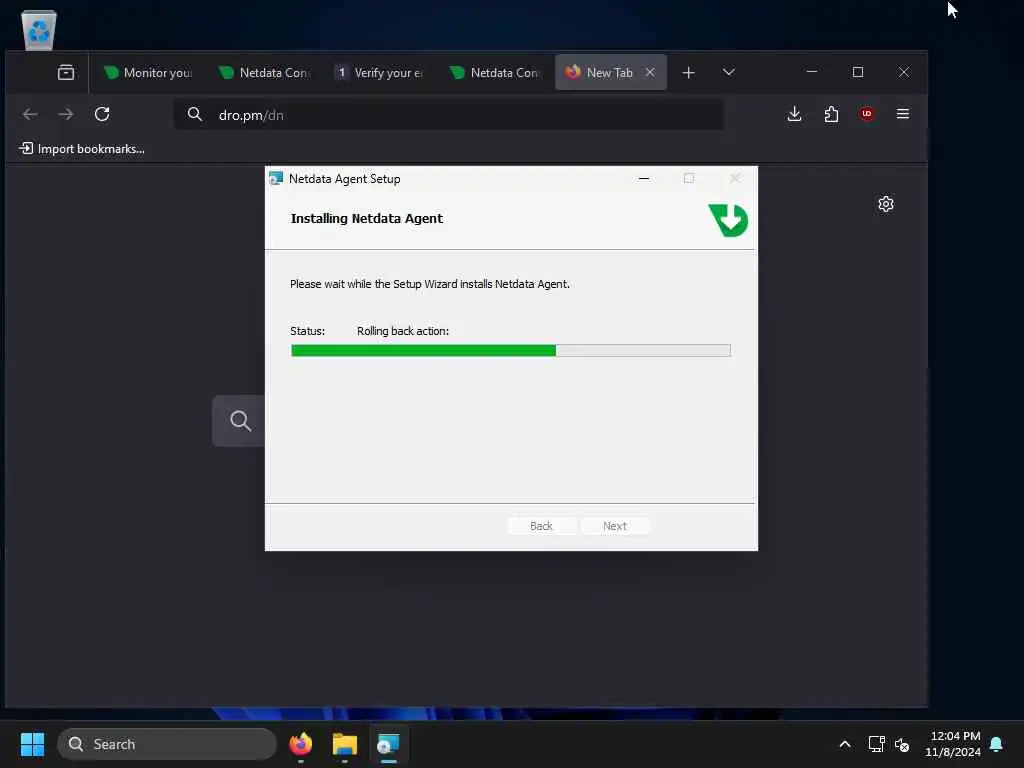Viewport: 1024px width, 768px height.
Task: Open Firefox from the taskbar
Action: point(300,744)
